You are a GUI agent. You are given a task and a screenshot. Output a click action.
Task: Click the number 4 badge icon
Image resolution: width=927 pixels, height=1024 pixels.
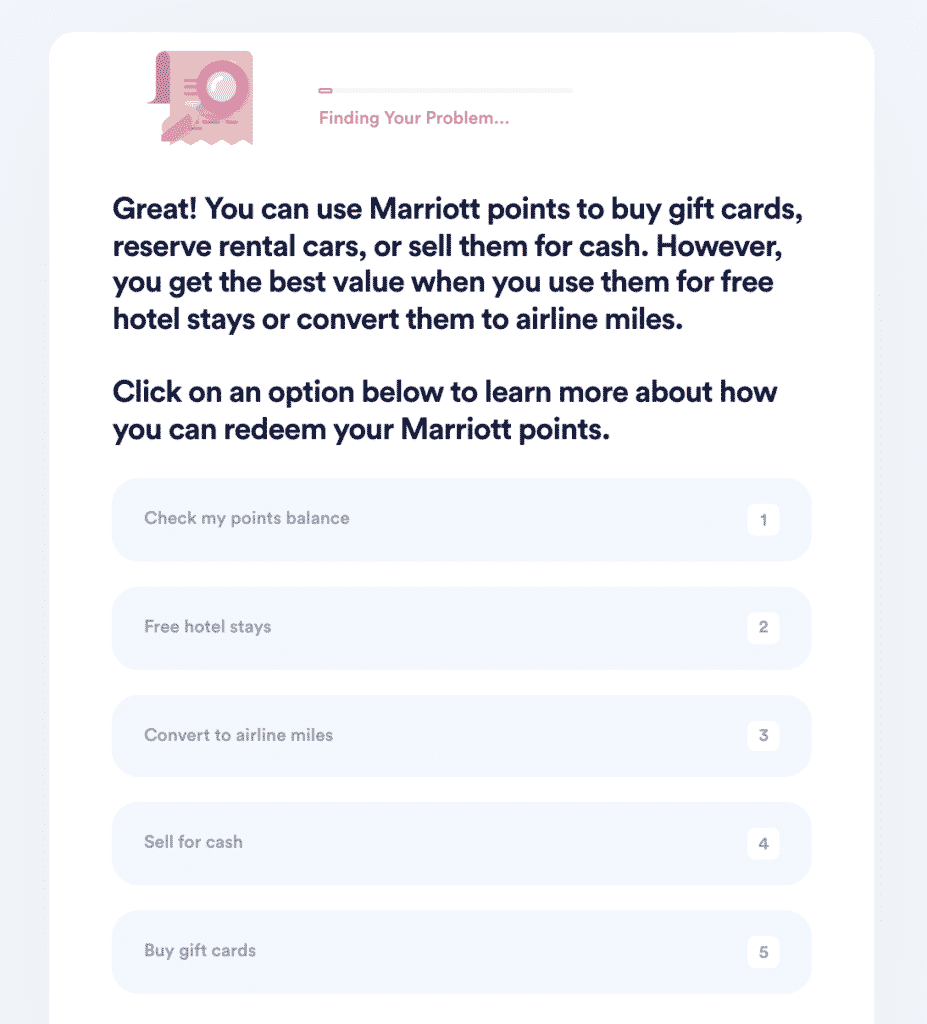(763, 843)
